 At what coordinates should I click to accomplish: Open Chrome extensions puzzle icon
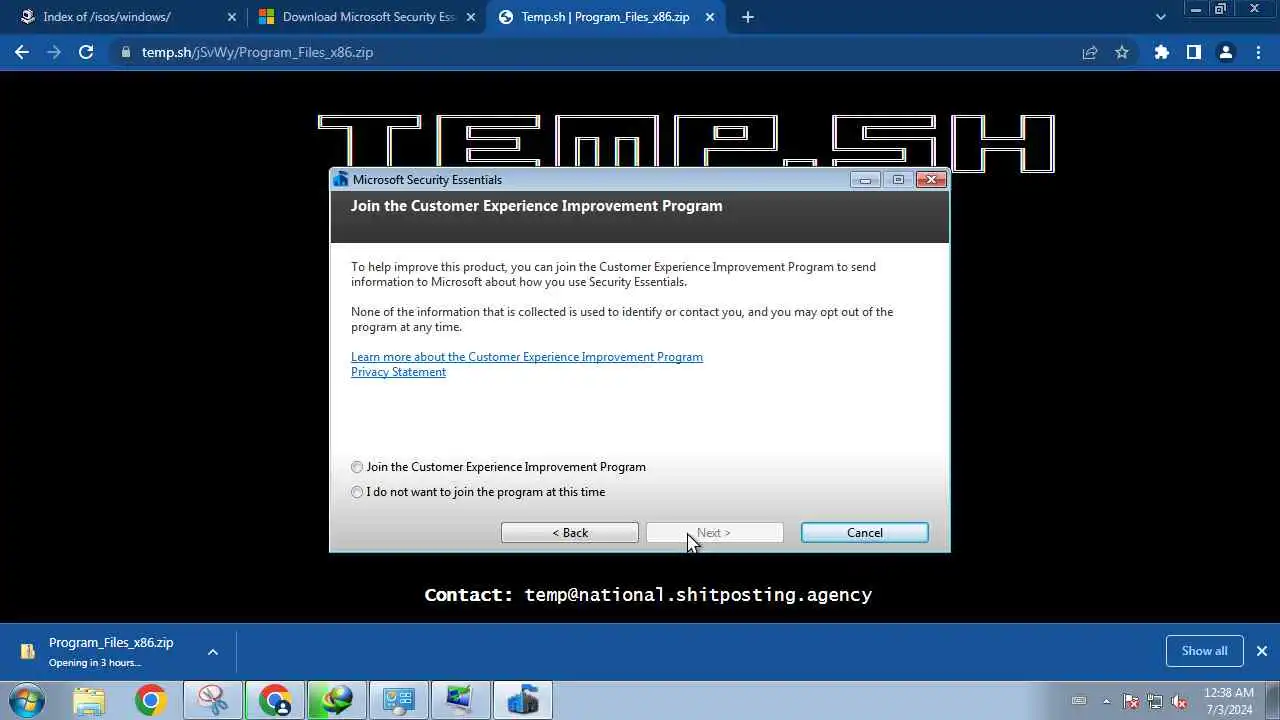coord(1162,52)
